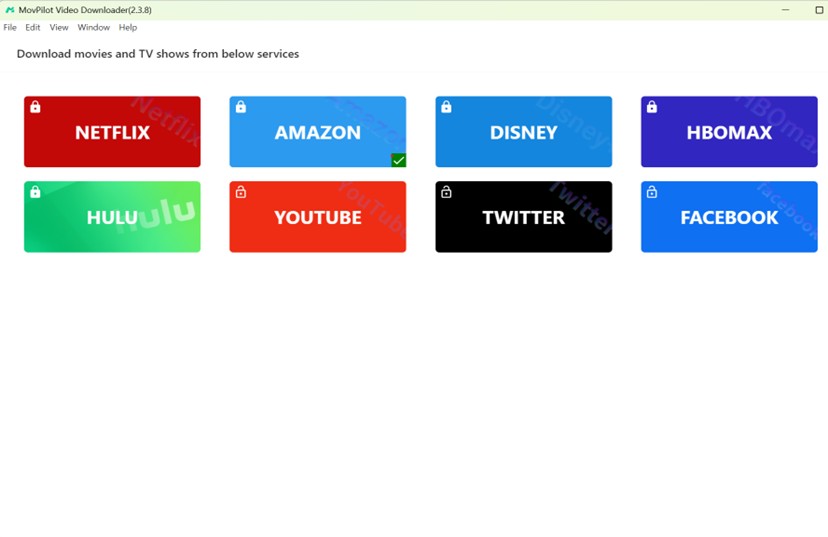Viewport: 828px width, 537px height.
Task: Choose the TWITTER service card
Action: tap(523, 216)
